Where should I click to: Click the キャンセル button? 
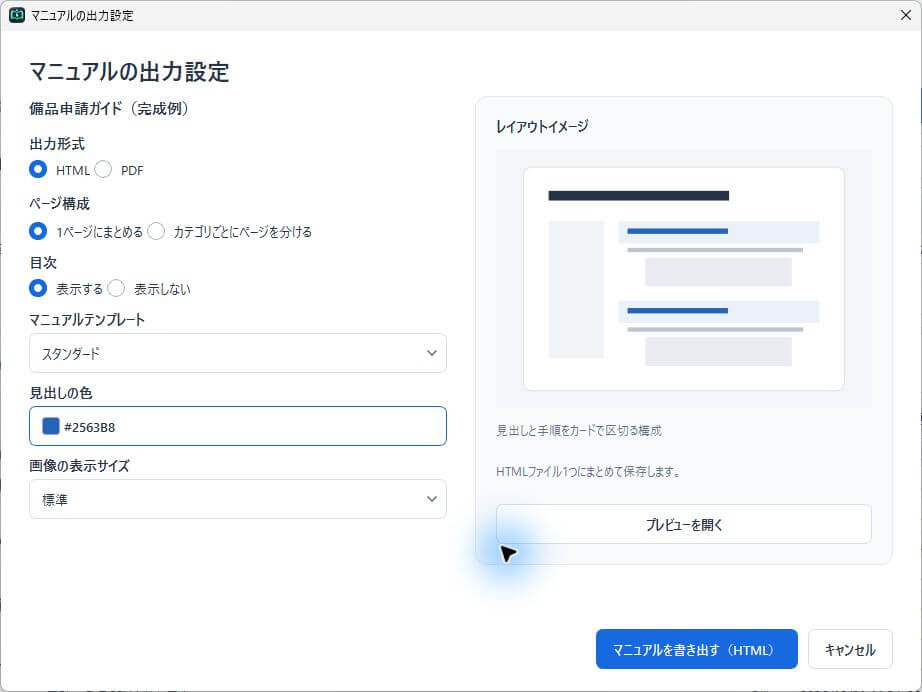(850, 649)
